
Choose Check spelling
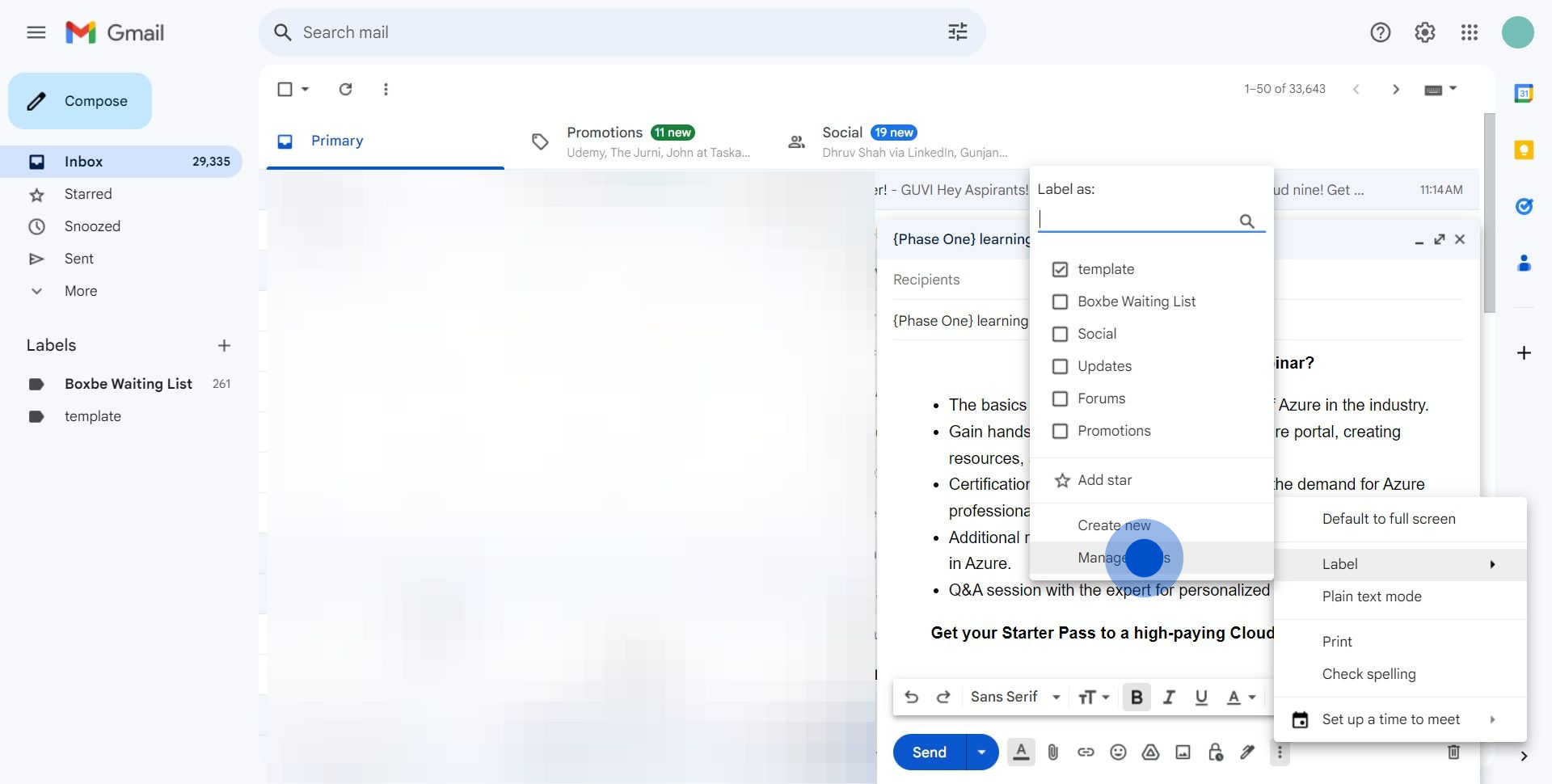[1400, 674]
